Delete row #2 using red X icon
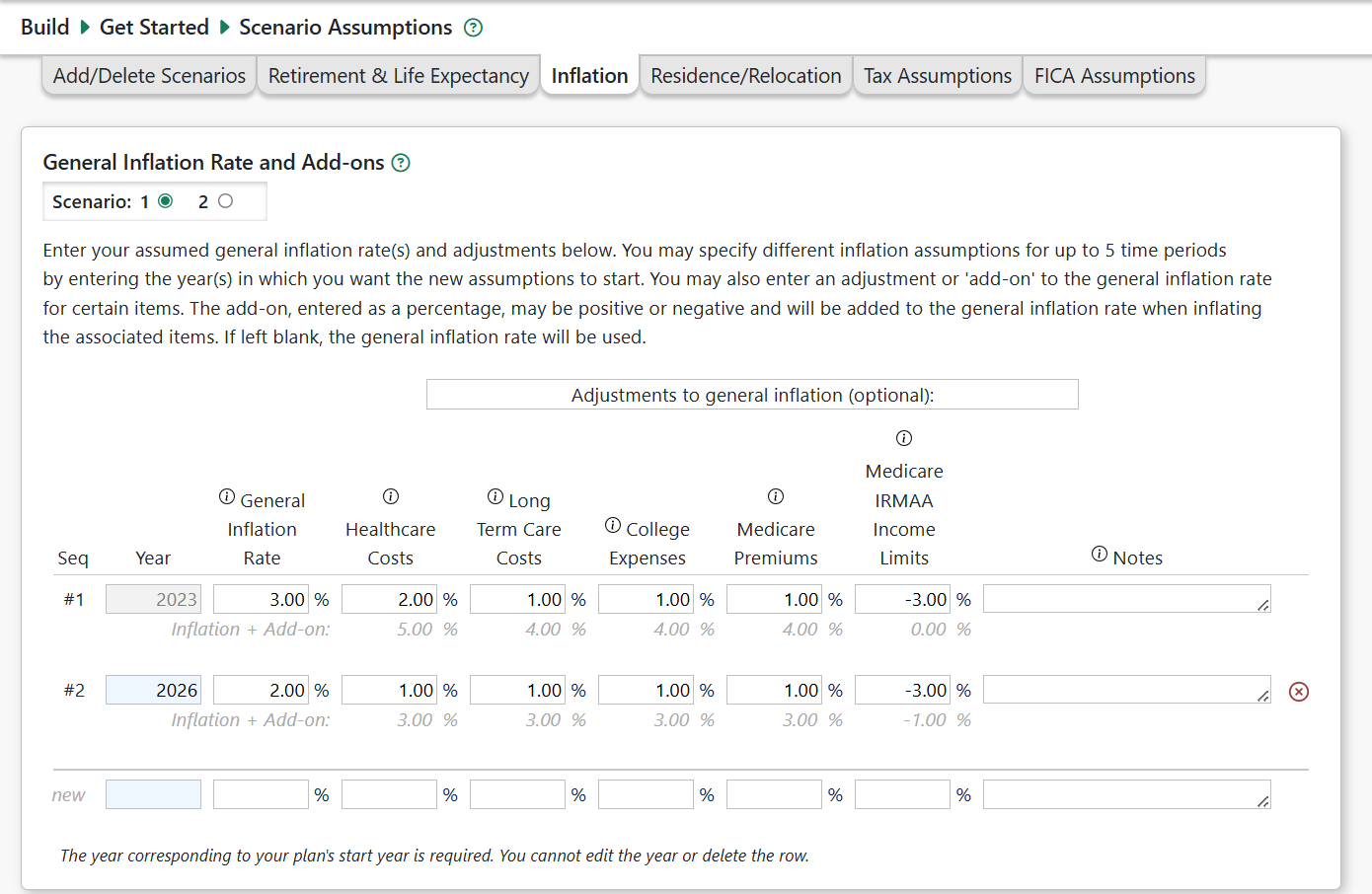 1299,692
